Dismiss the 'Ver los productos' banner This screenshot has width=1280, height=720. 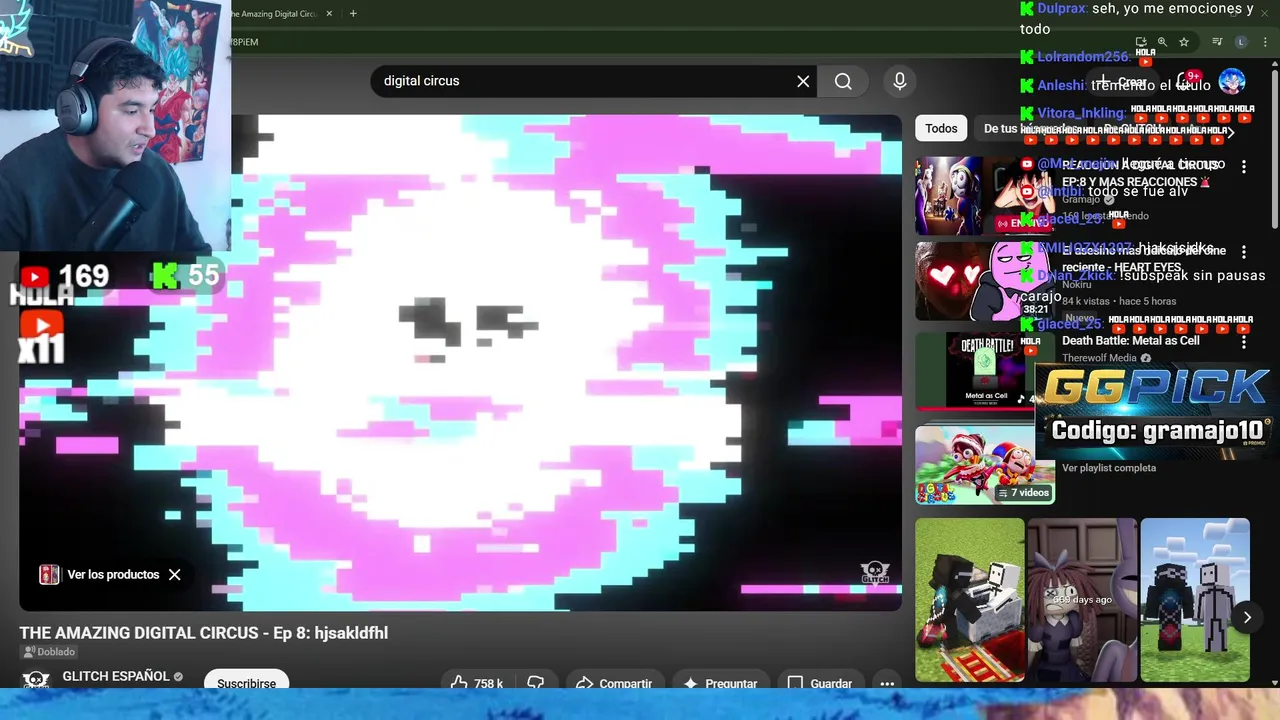pyautogui.click(x=174, y=575)
